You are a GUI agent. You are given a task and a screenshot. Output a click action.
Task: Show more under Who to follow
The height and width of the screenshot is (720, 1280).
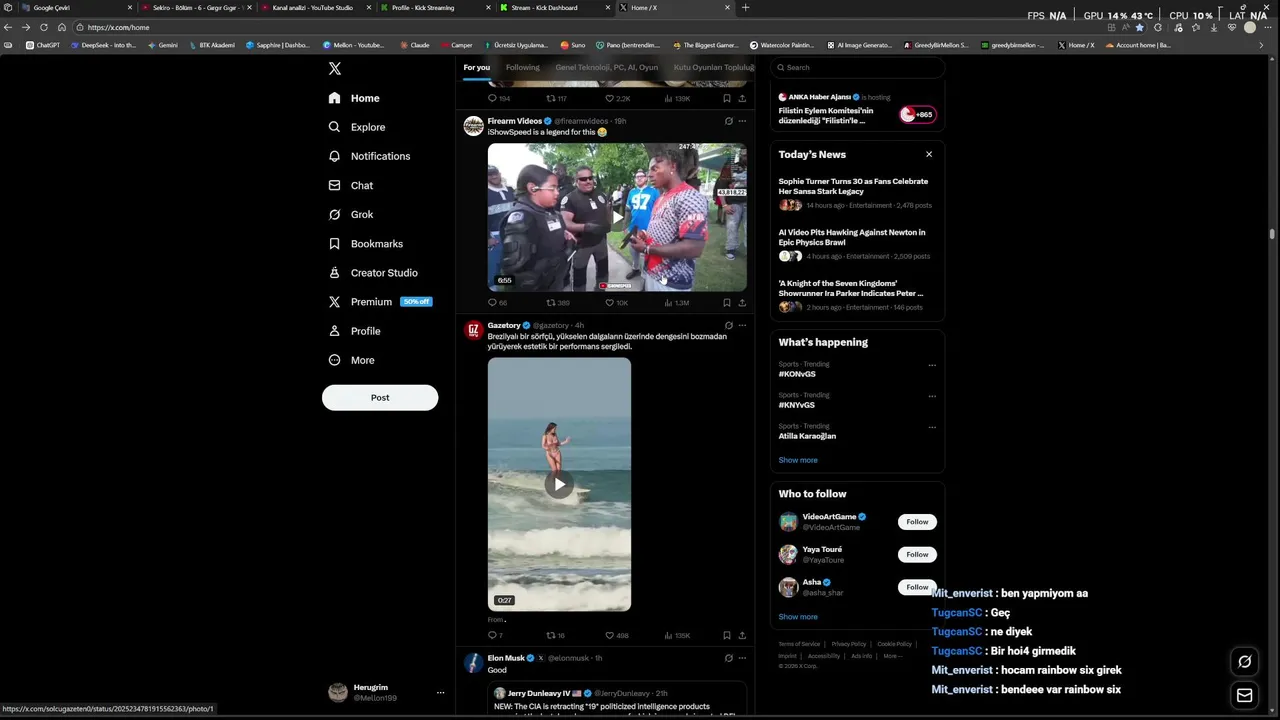(x=798, y=617)
